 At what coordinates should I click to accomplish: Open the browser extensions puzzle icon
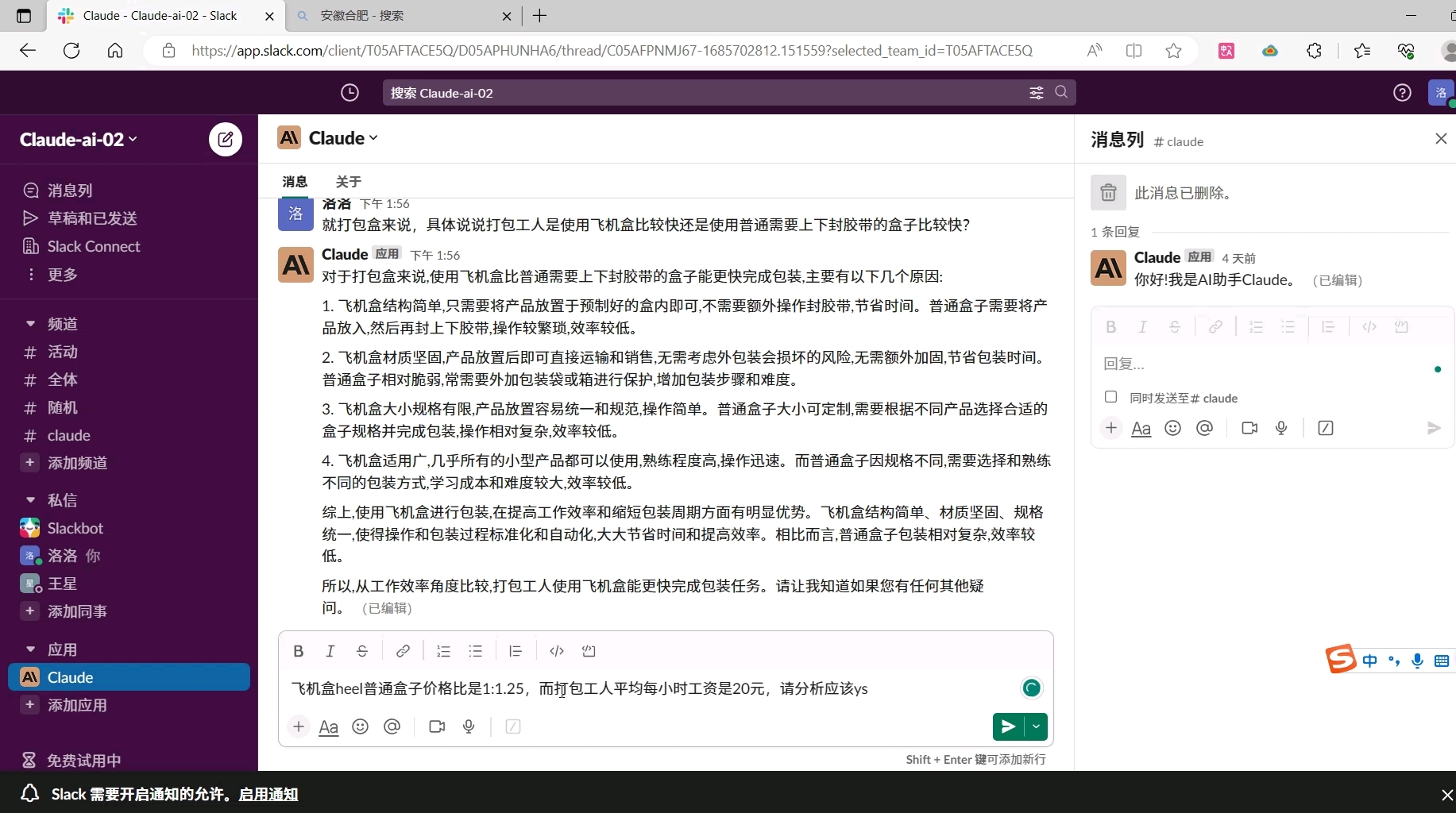(x=1315, y=51)
